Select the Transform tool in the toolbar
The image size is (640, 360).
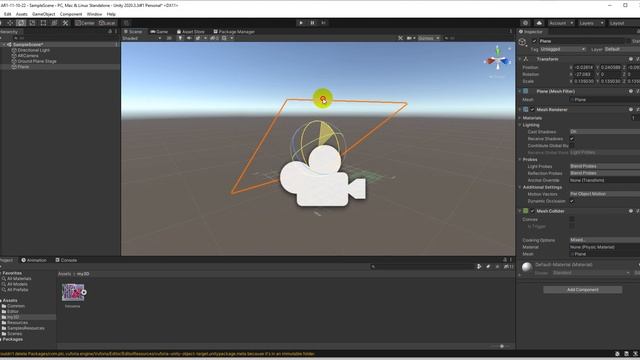point(54,23)
